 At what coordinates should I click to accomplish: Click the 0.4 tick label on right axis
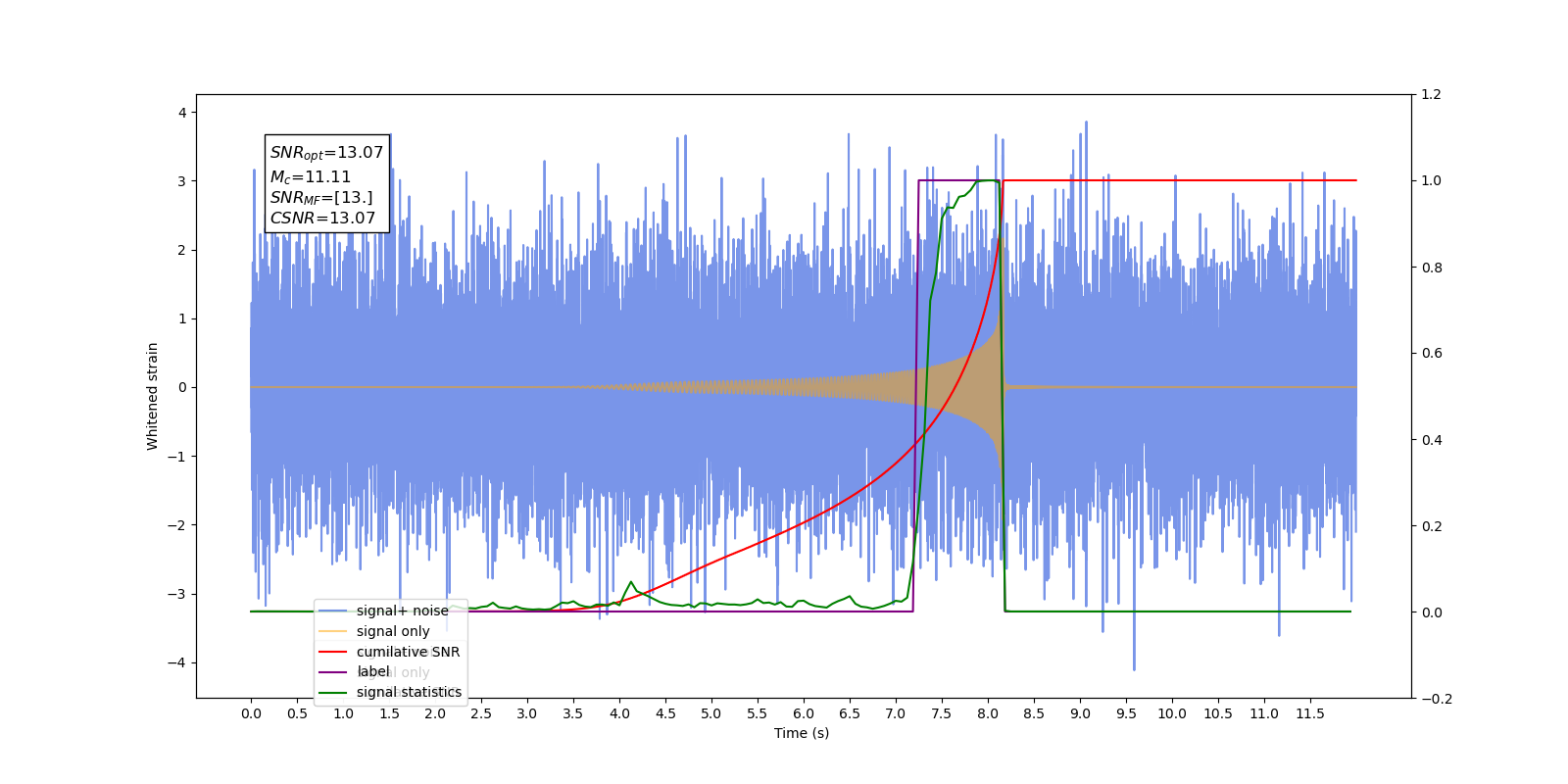coord(1431,440)
